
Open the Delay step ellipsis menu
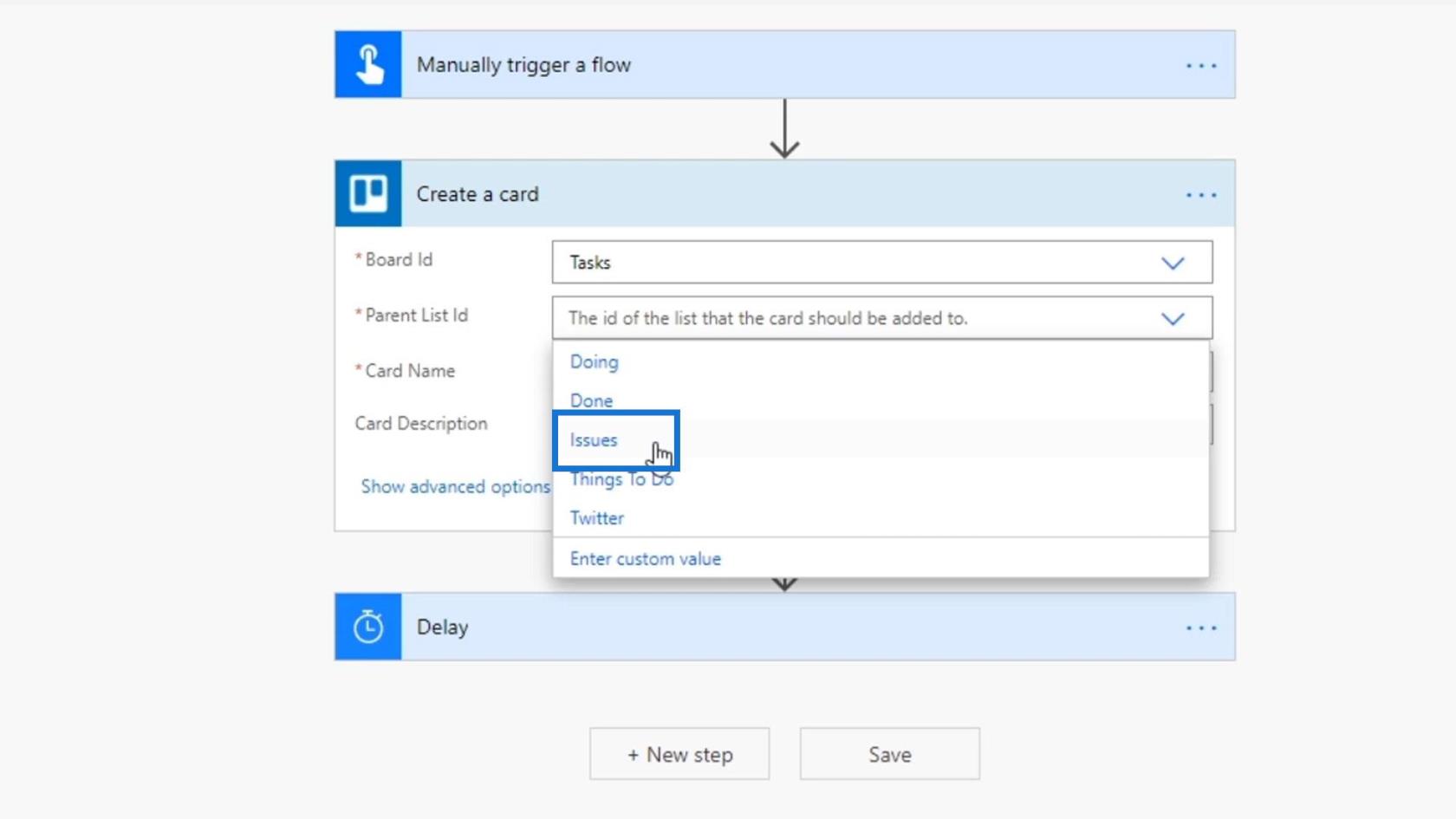[1201, 627]
